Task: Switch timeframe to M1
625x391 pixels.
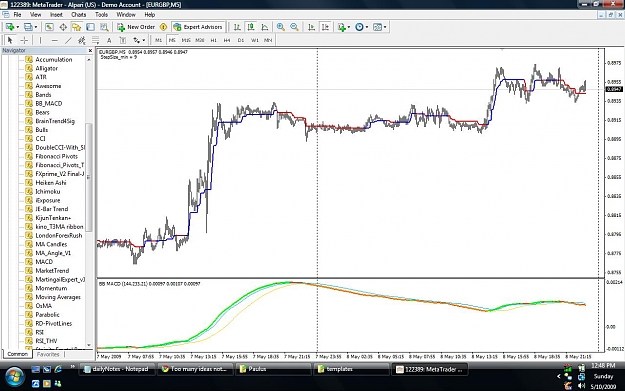Action: [x=159, y=40]
